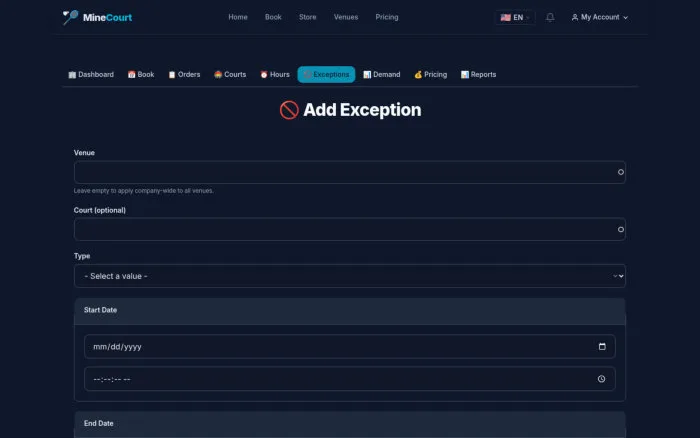Click the mm/dd/yyyy start date field
700x438 pixels.
click(350, 346)
